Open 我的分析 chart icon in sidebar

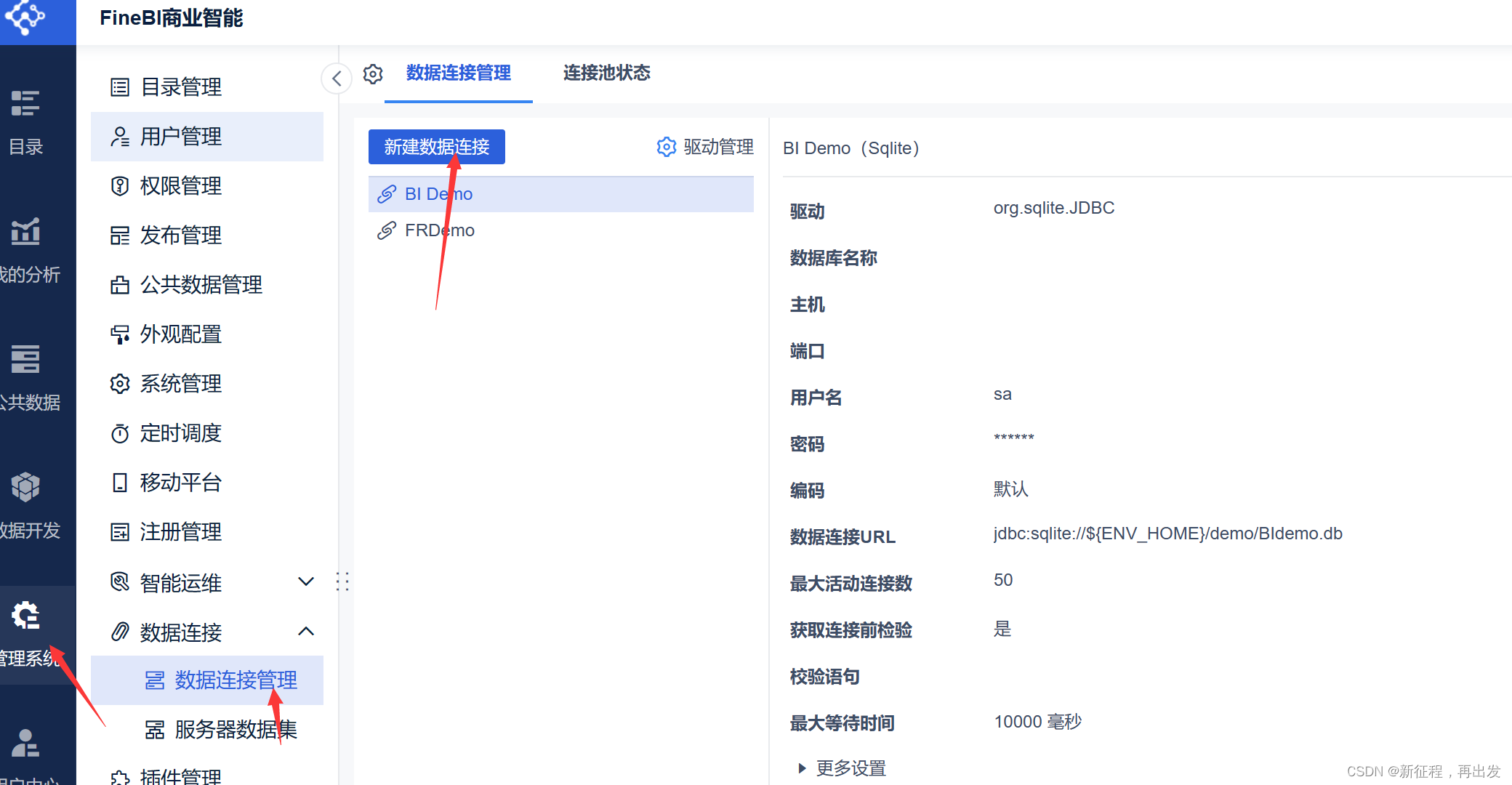pyautogui.click(x=25, y=231)
